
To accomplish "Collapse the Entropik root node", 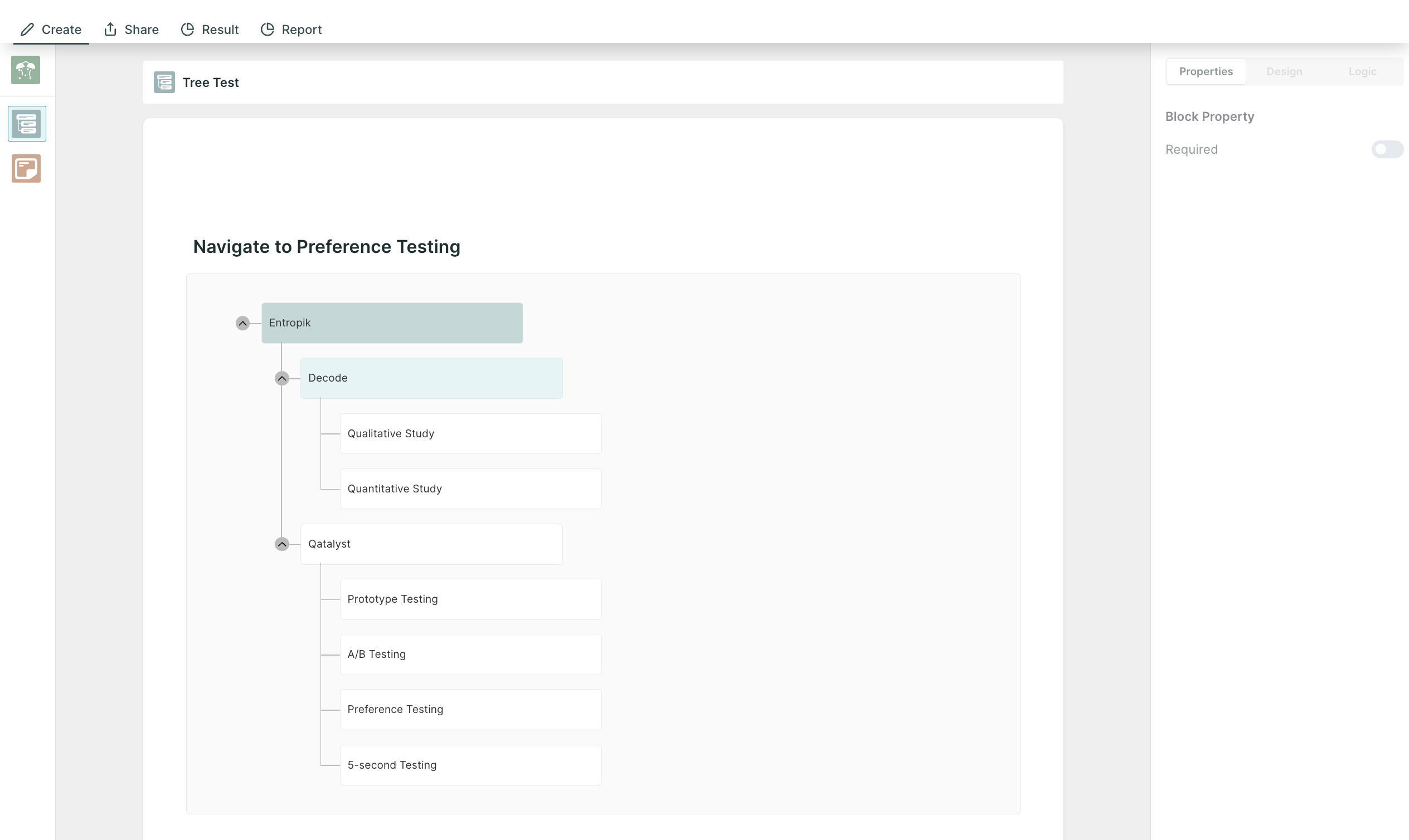I will coord(242,323).
